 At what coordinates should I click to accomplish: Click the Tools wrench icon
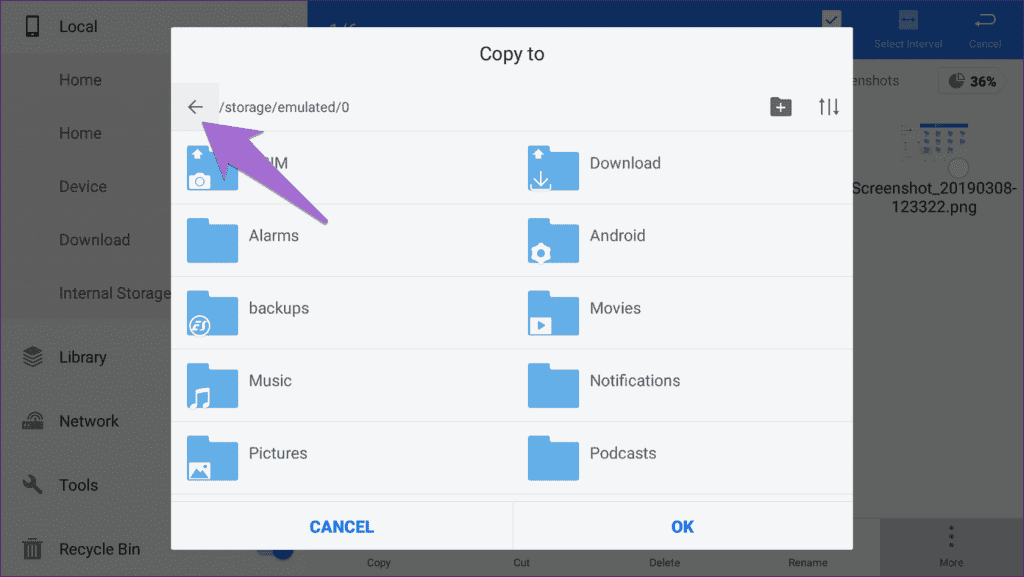32,484
